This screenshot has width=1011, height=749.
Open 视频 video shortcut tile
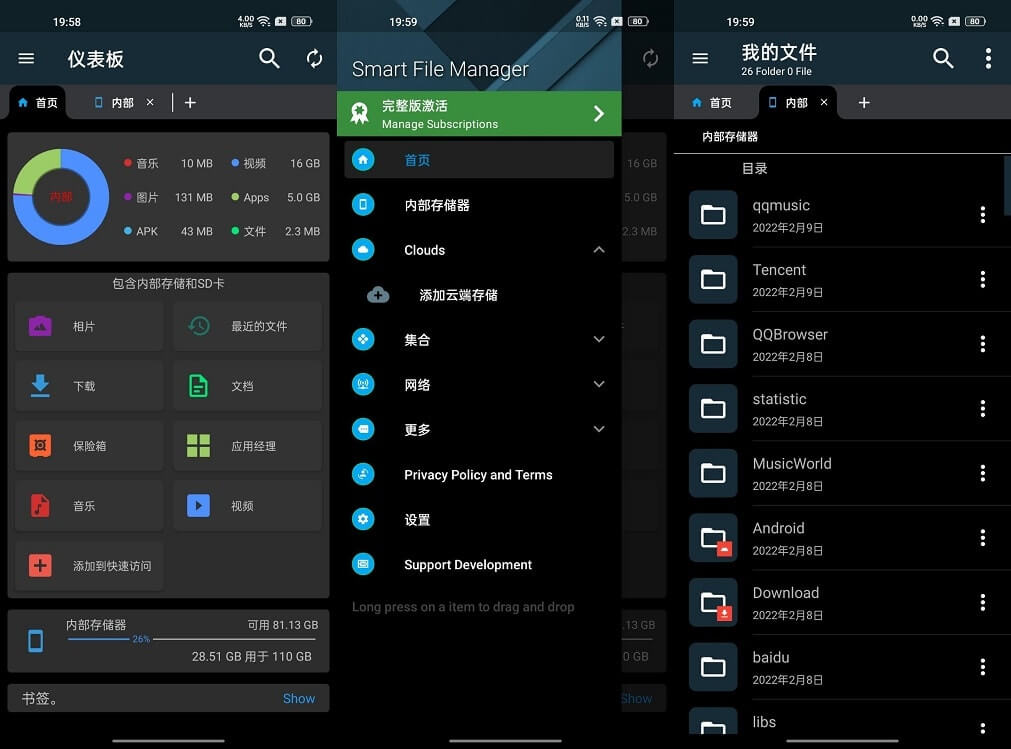[247, 505]
